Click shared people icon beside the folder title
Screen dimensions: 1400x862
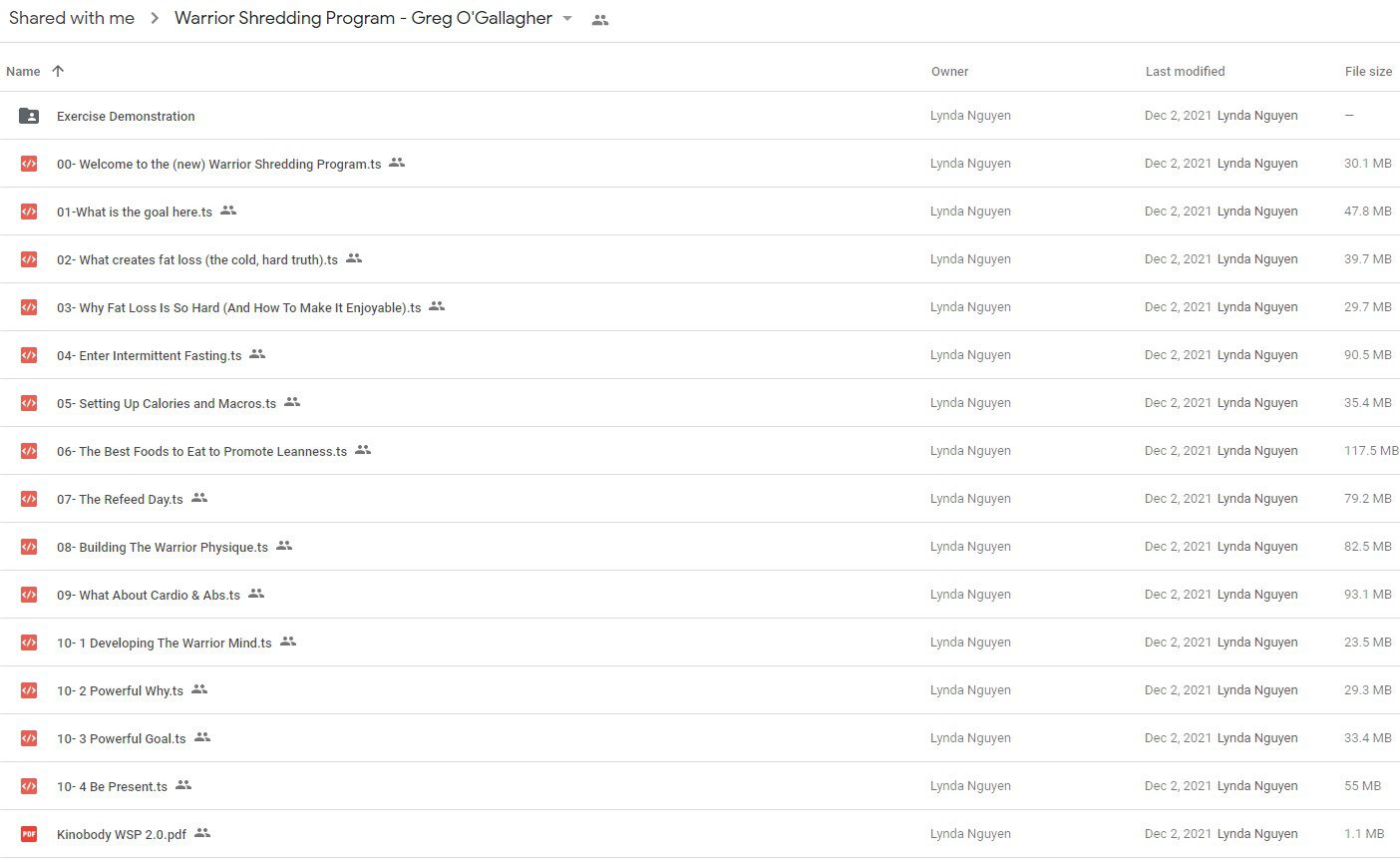point(599,19)
